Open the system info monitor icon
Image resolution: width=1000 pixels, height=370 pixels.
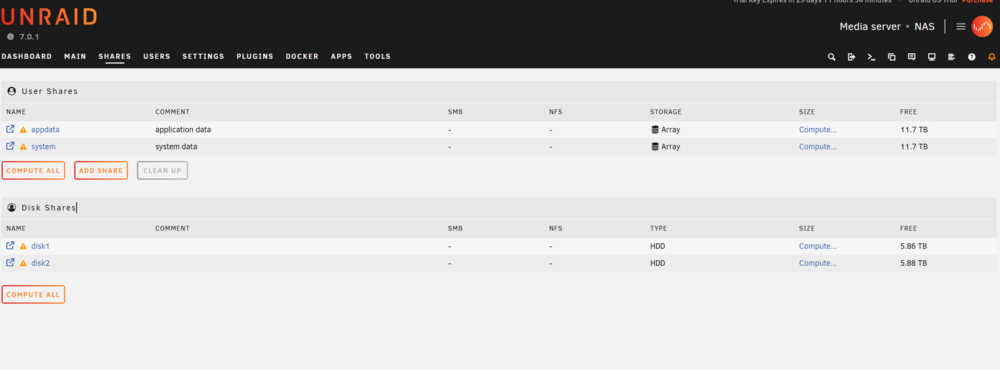pyautogui.click(x=932, y=57)
